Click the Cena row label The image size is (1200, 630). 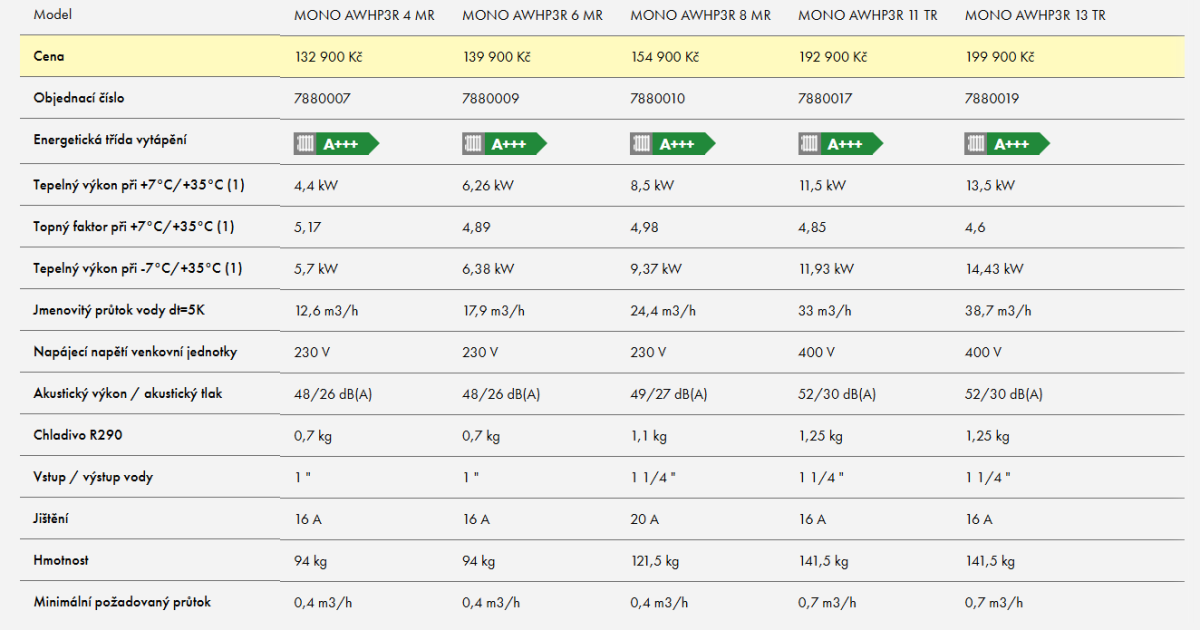click(x=48, y=57)
